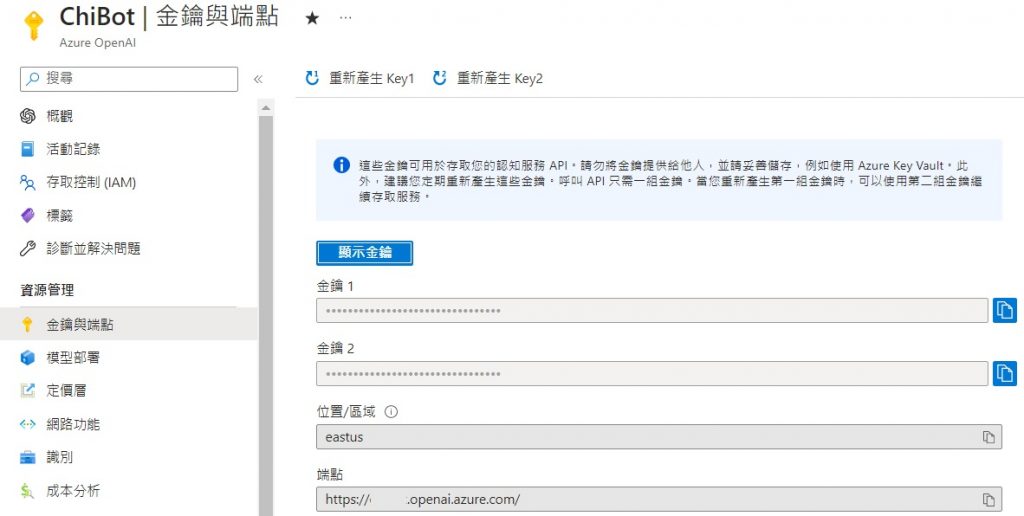The width and height of the screenshot is (1024, 516).
Task: Click the 模型部署 cube icon
Action: (27, 357)
